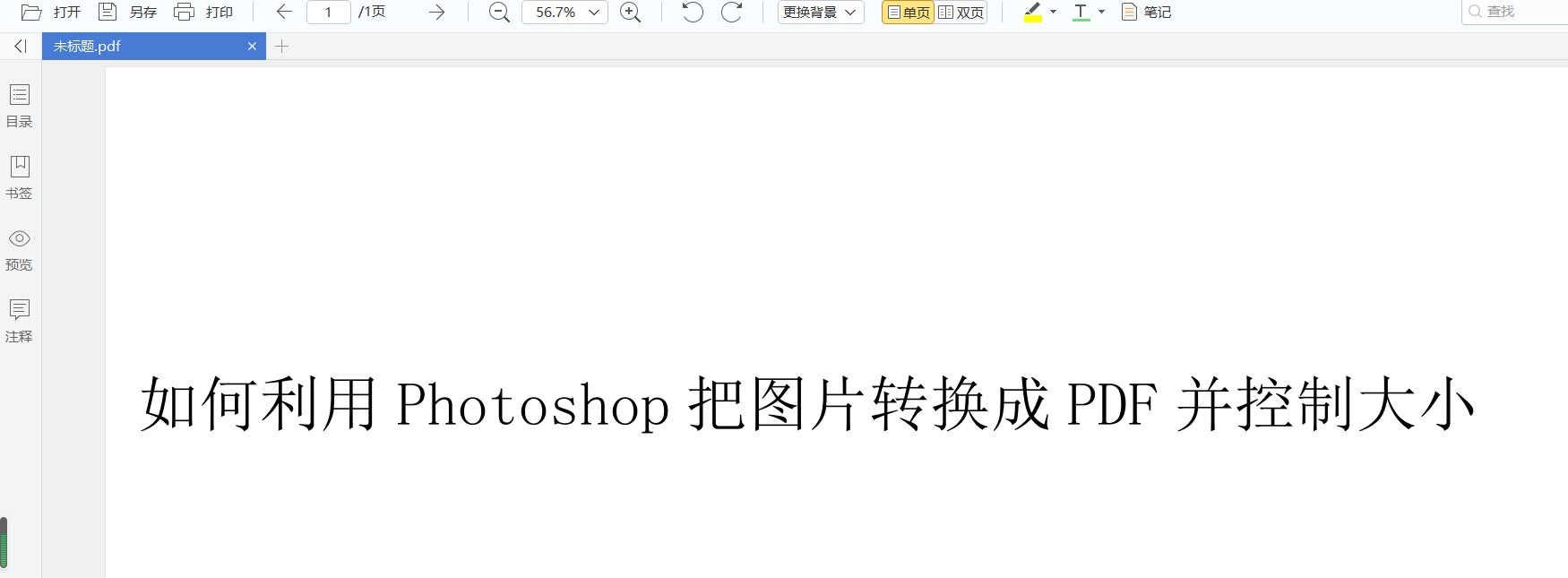Go to previous page arrow
The height and width of the screenshot is (578, 1568).
(x=284, y=12)
